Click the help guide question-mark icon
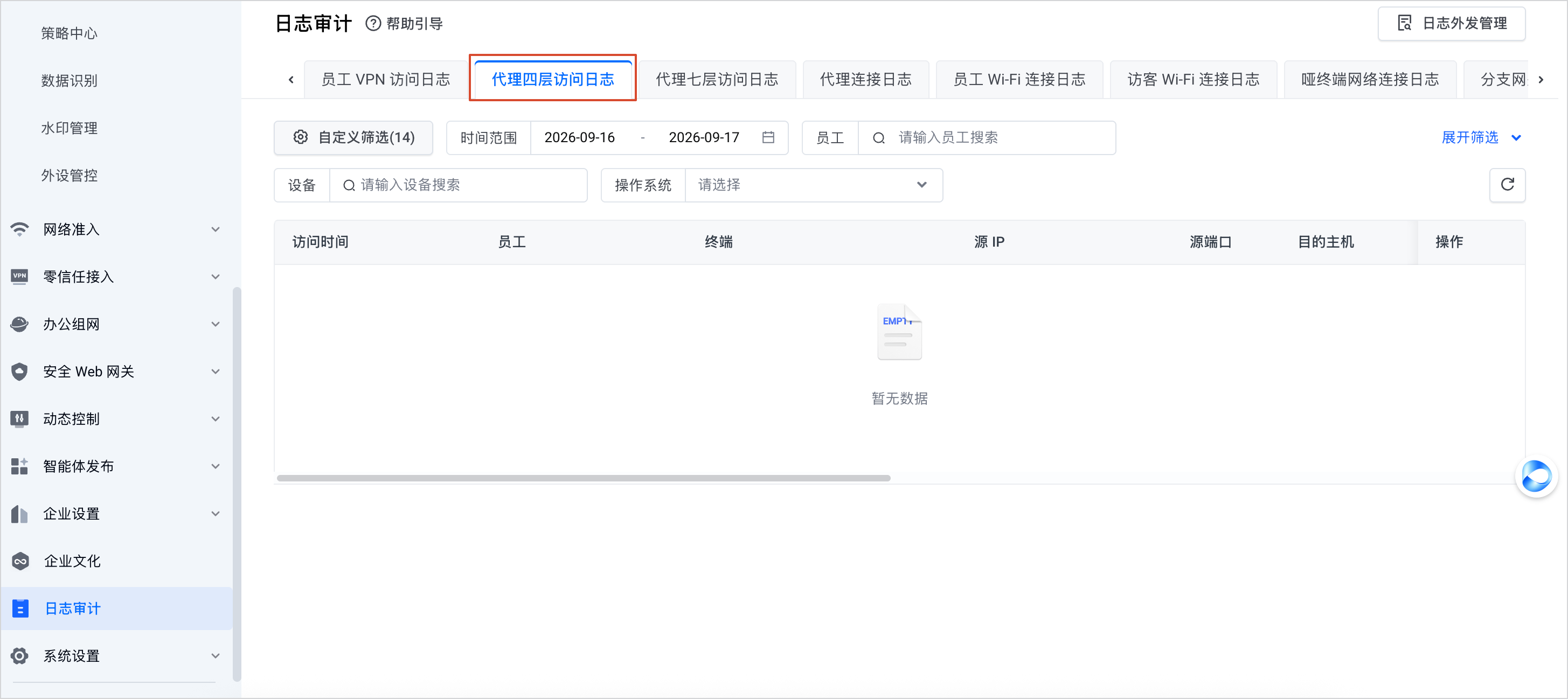Screen dimensions: 1568x699 point(372,24)
